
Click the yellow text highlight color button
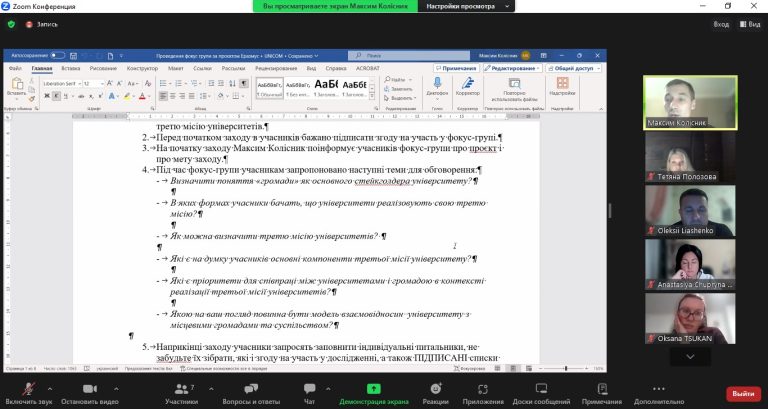[x=127, y=96]
